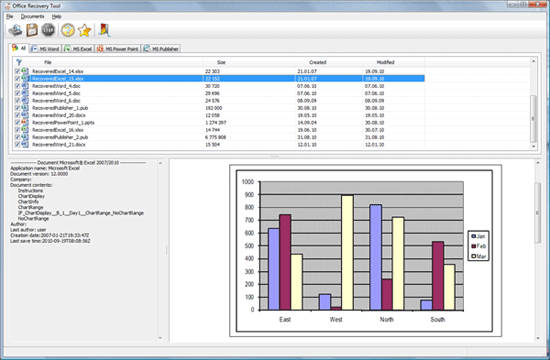Sort list by the File column header
This screenshot has width=550, height=360.
click(x=48, y=62)
